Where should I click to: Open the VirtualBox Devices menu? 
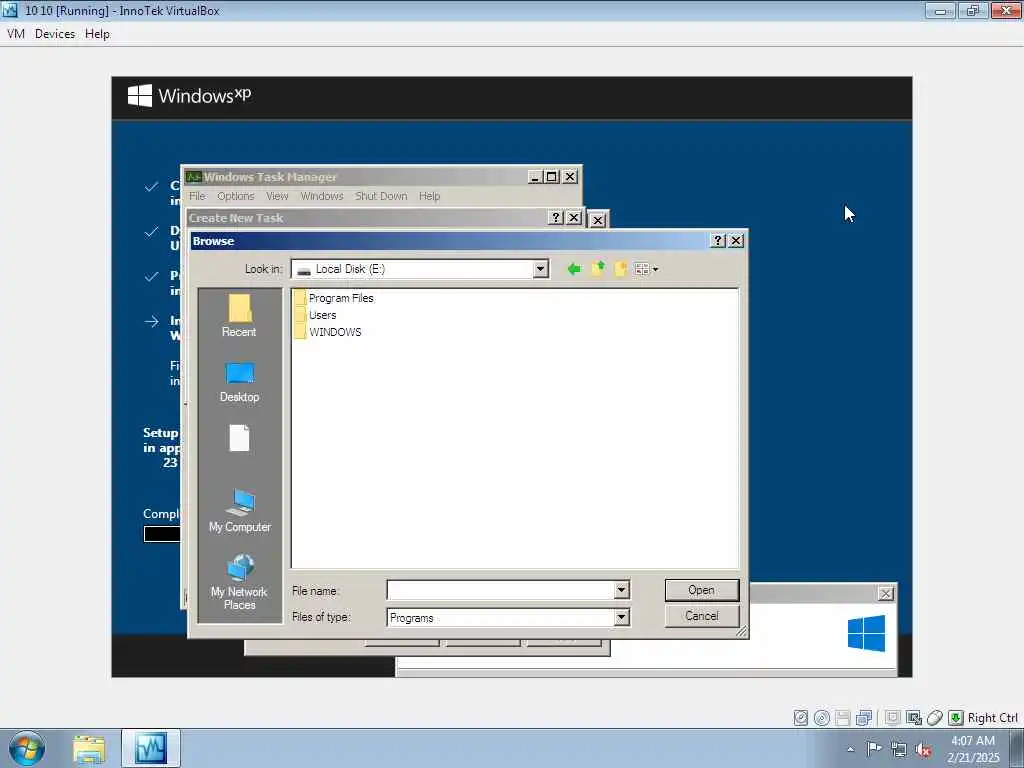tap(55, 34)
